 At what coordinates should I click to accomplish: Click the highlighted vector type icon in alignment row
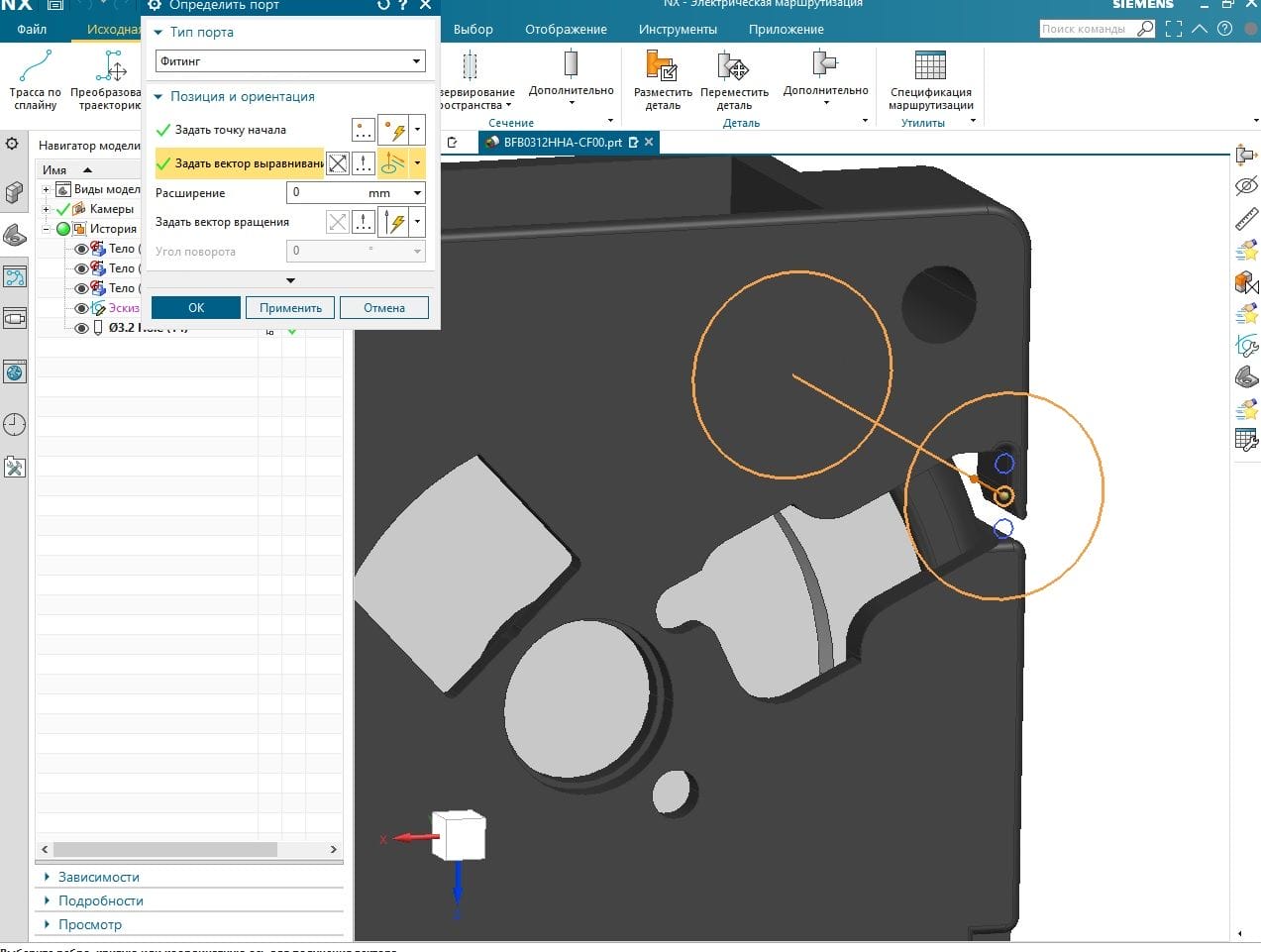coord(394,163)
